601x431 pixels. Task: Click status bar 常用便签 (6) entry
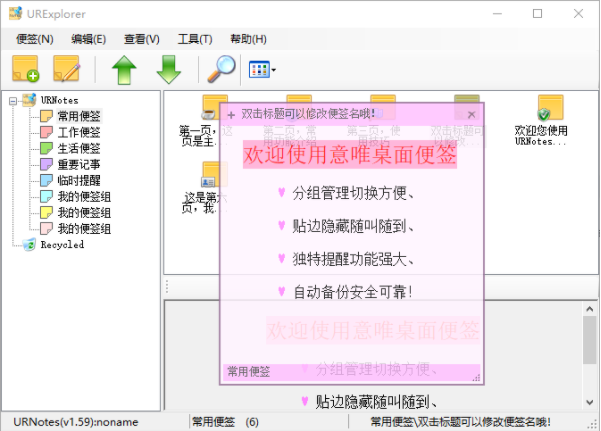click(x=225, y=422)
